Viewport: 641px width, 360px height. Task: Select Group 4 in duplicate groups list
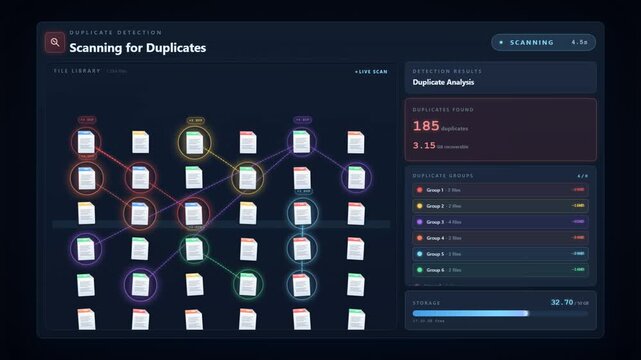(x=500, y=238)
